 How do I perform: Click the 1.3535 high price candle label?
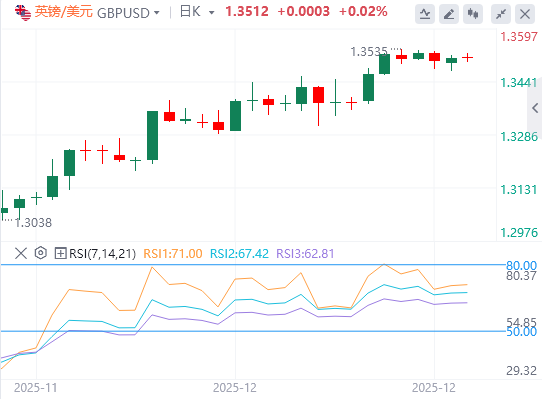pyautogui.click(x=369, y=52)
